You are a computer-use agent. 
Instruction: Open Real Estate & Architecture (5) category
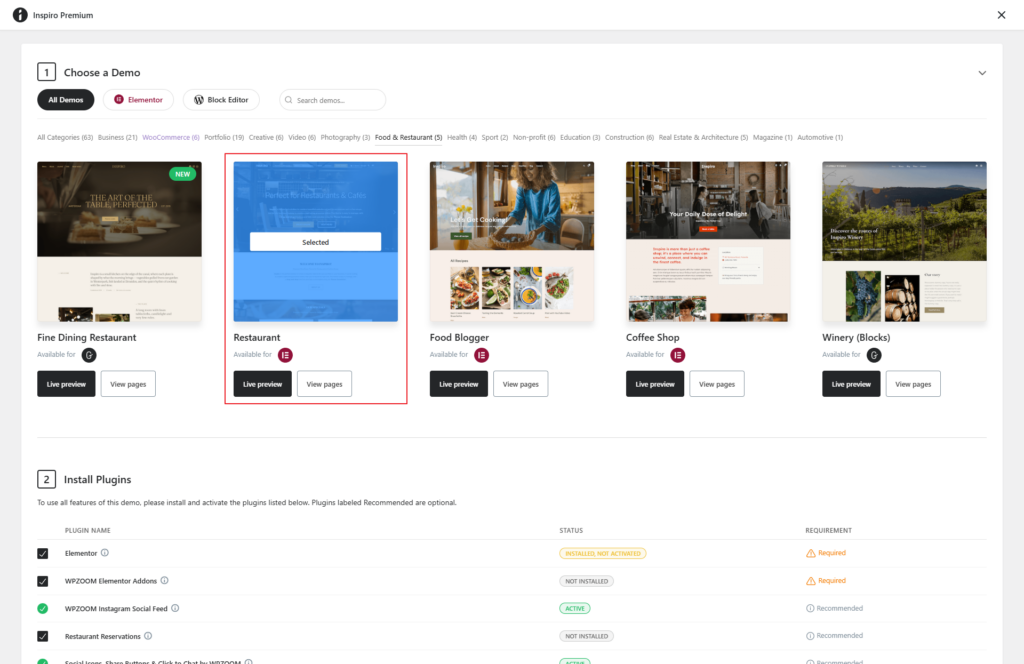[x=703, y=138]
